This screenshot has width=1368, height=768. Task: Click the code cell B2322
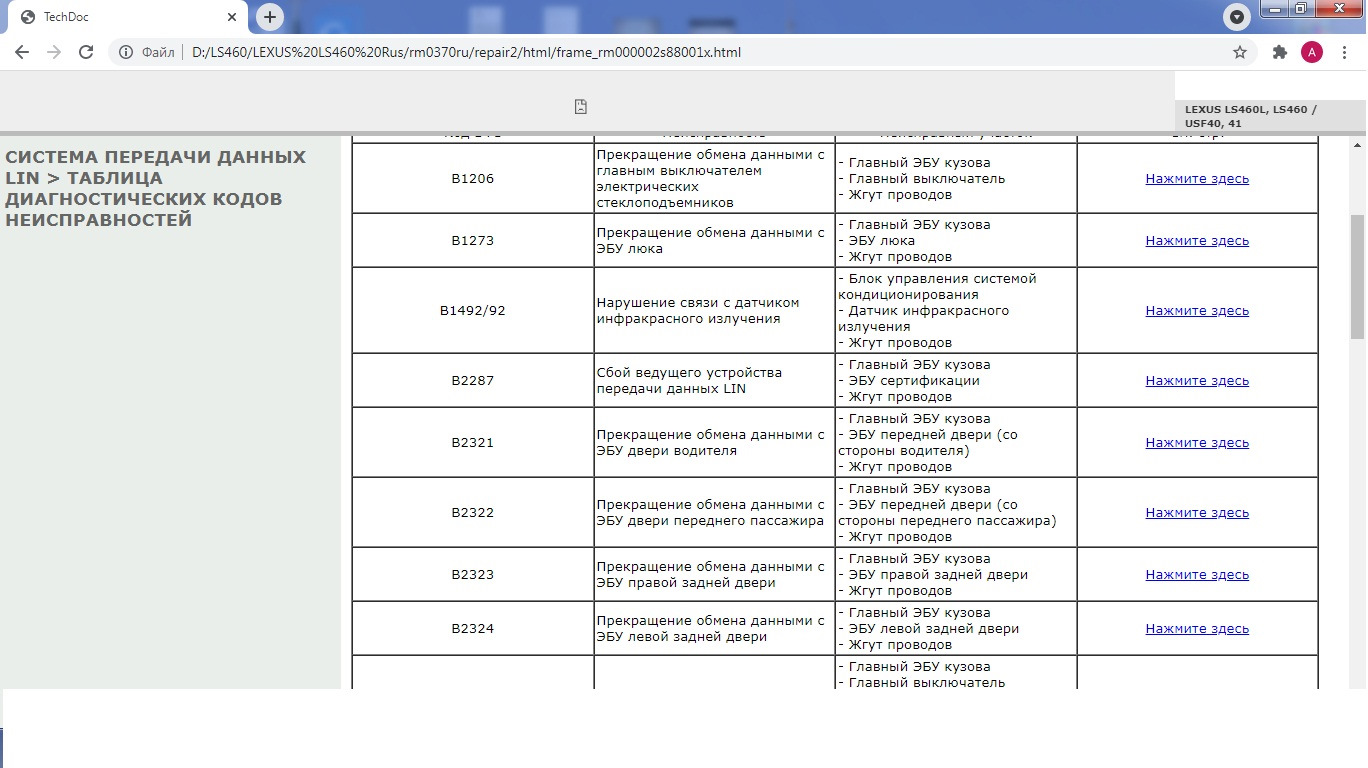coord(473,513)
